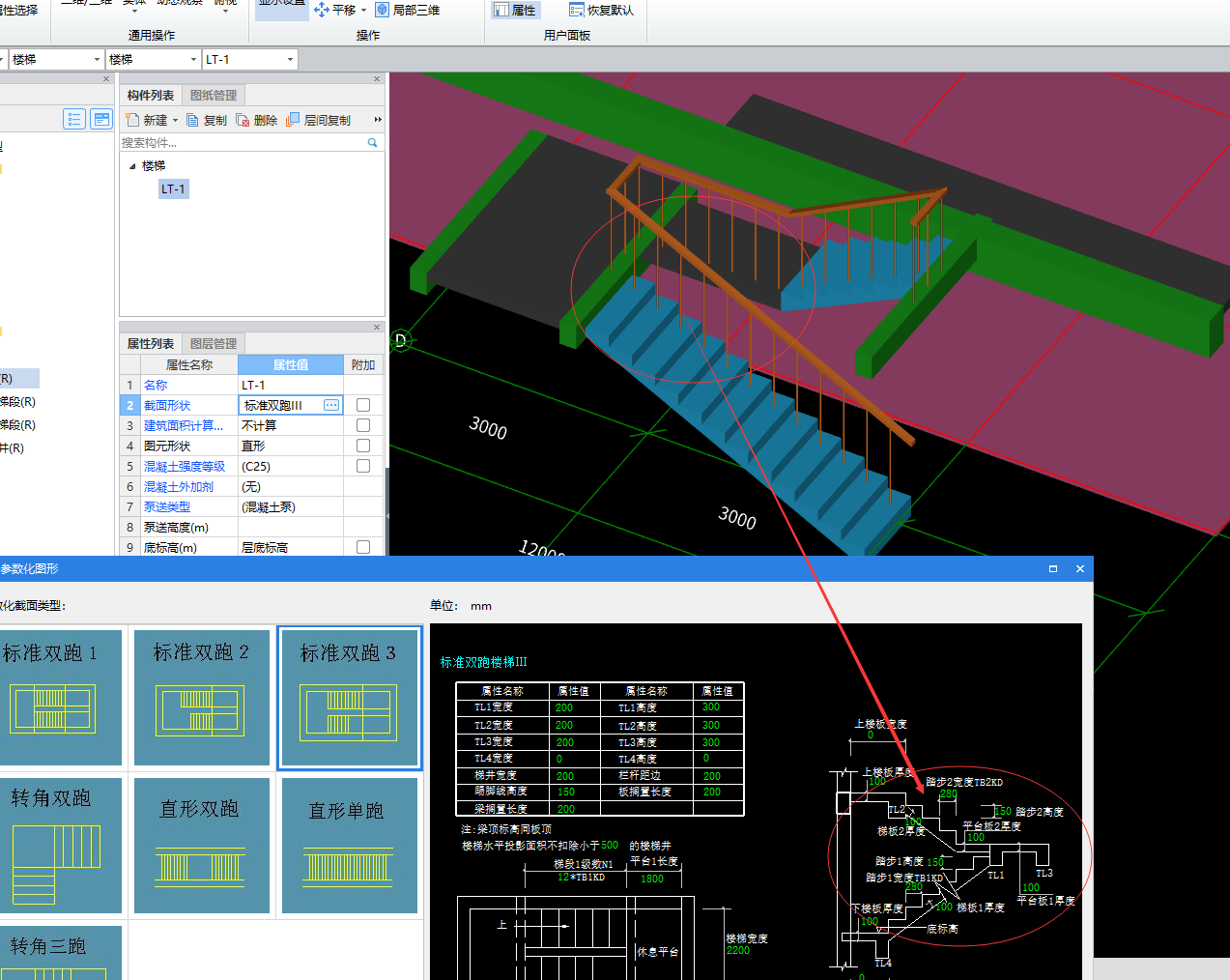Toggle the 属性 panel button in ribbon
The height and width of the screenshot is (980, 1230).
pyautogui.click(x=515, y=10)
